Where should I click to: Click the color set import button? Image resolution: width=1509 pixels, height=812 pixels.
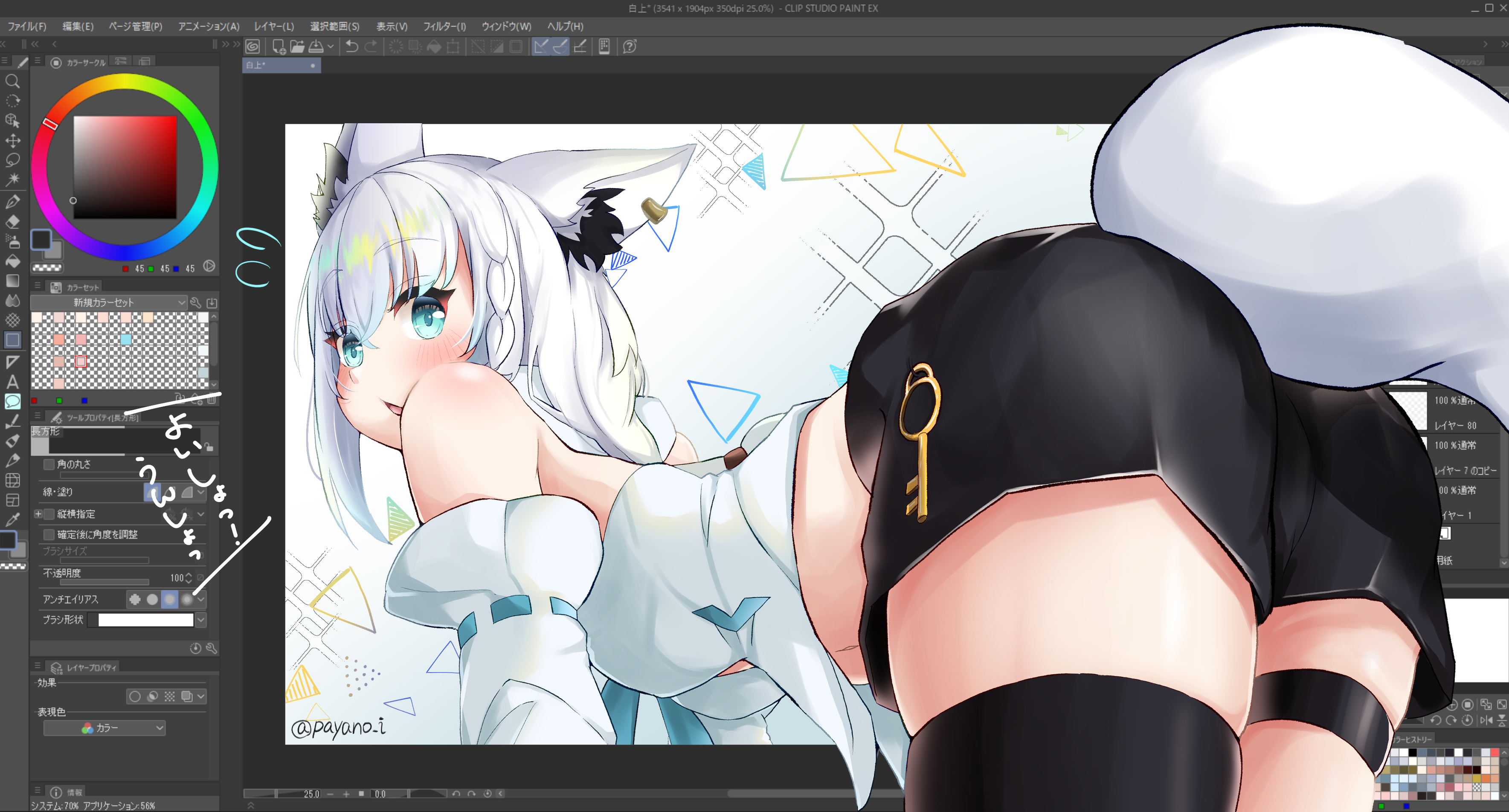(212, 302)
